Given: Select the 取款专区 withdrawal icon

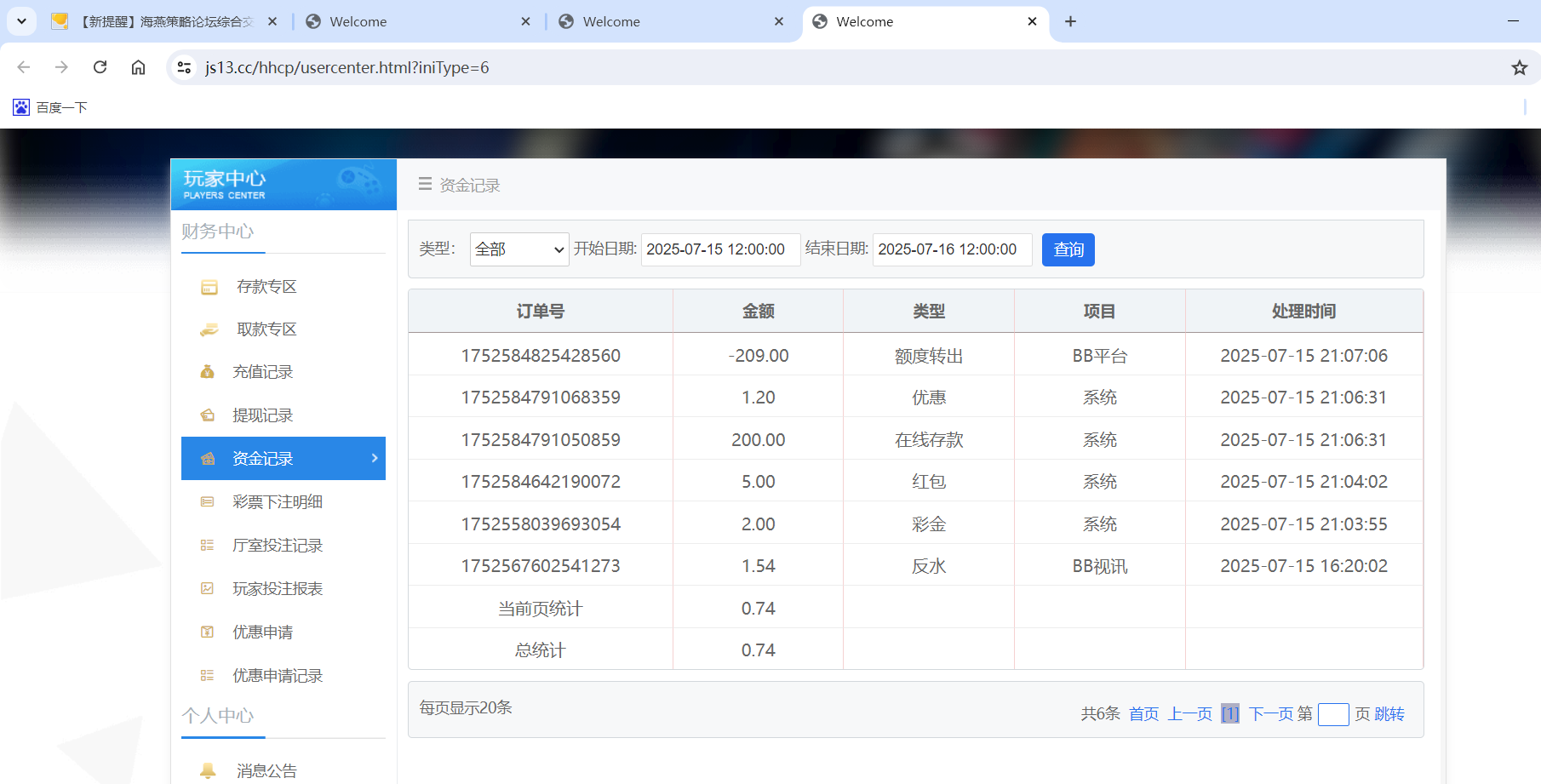Looking at the screenshot, I should (208, 329).
